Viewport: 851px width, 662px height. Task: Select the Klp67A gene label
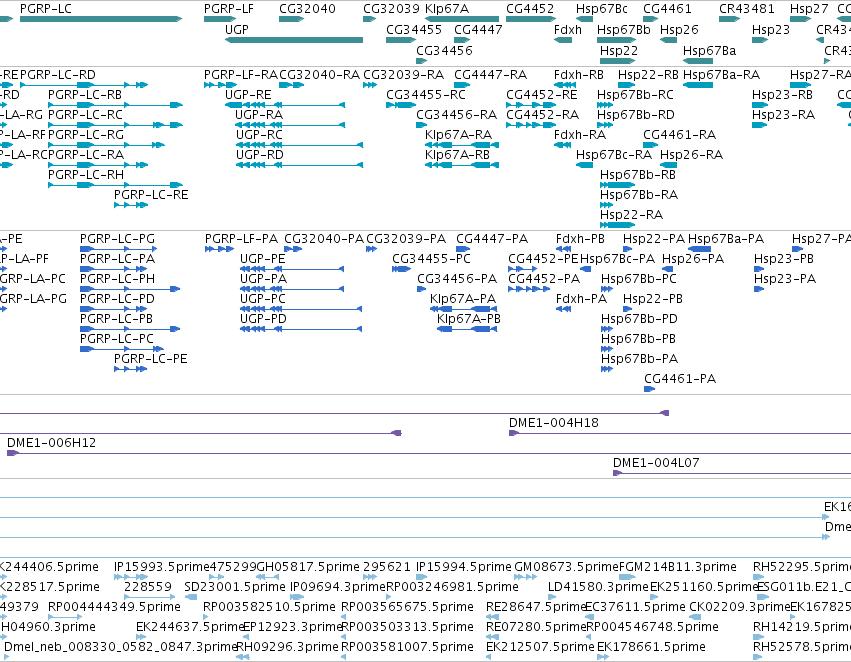(447, 9)
